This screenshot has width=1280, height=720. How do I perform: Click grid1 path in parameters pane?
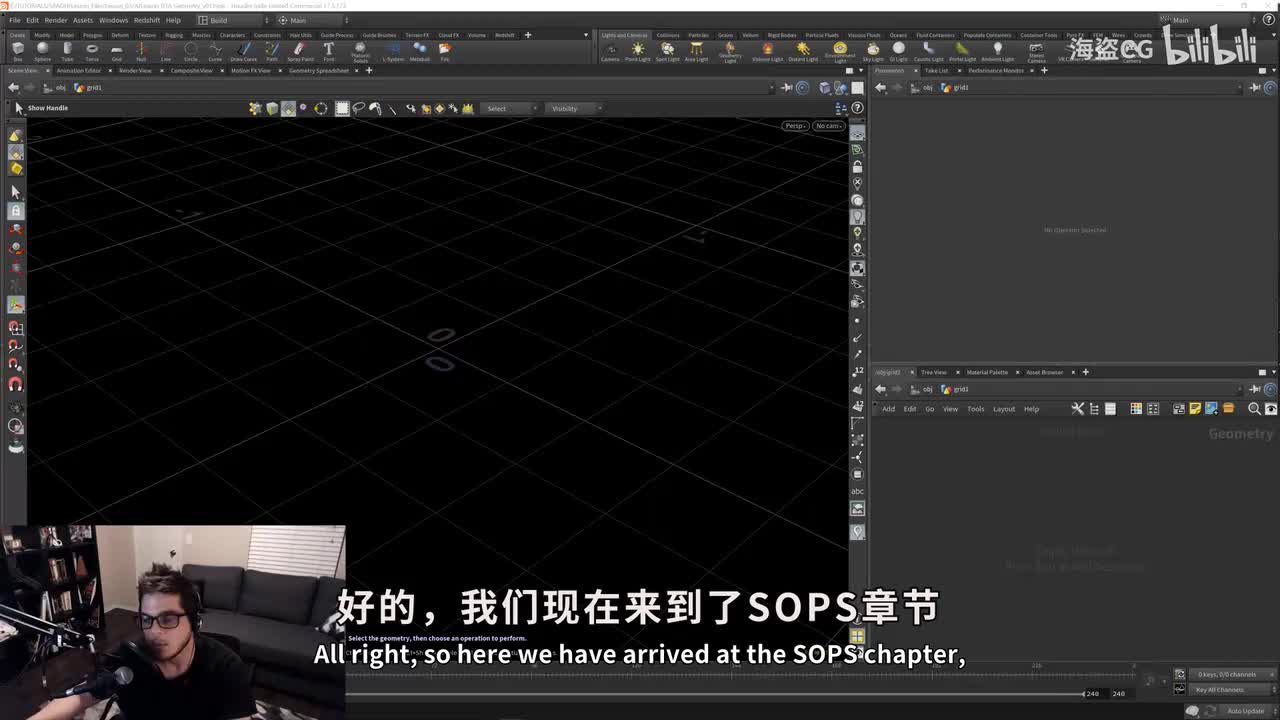coord(960,87)
